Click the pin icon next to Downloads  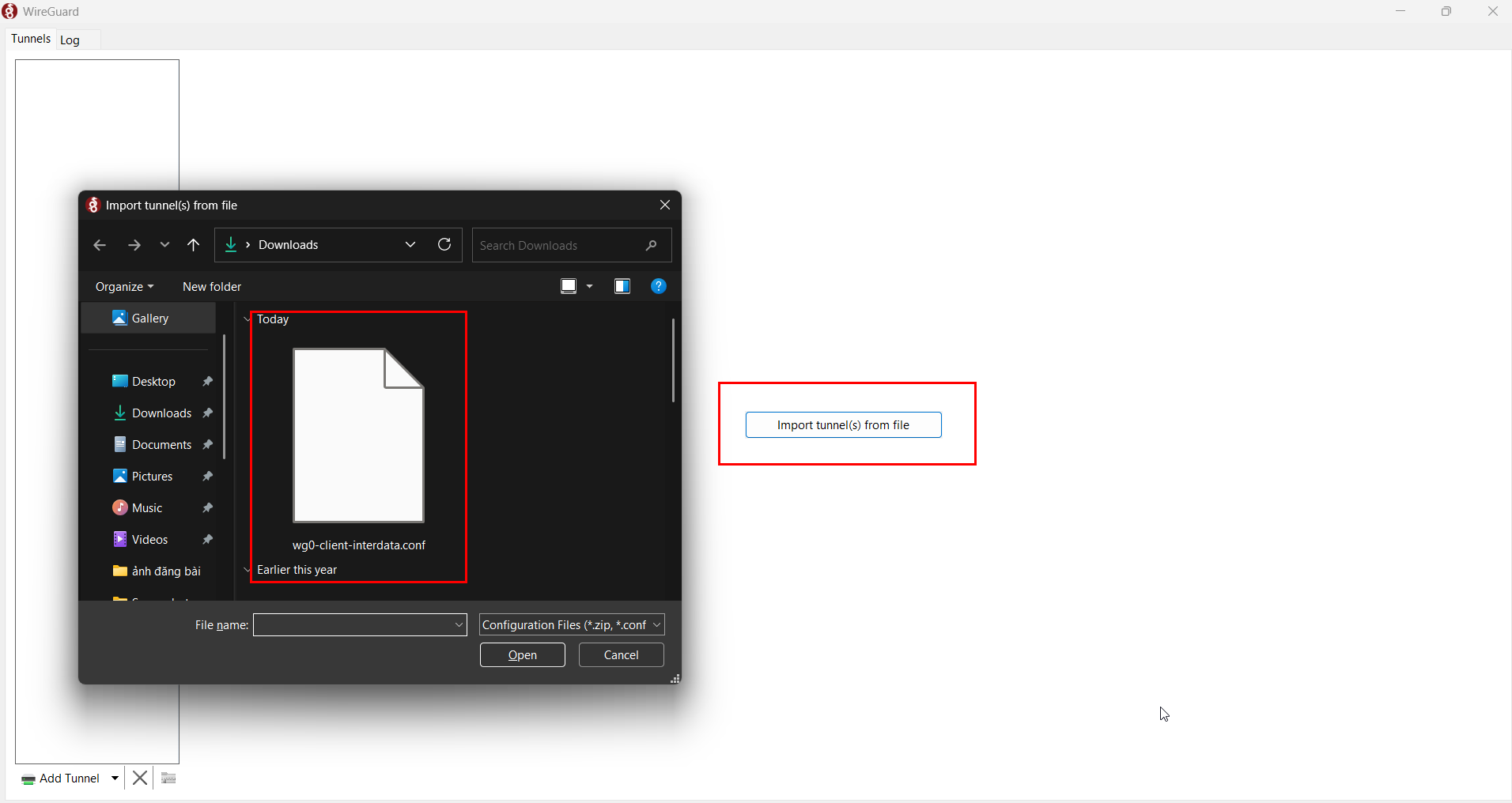point(207,413)
